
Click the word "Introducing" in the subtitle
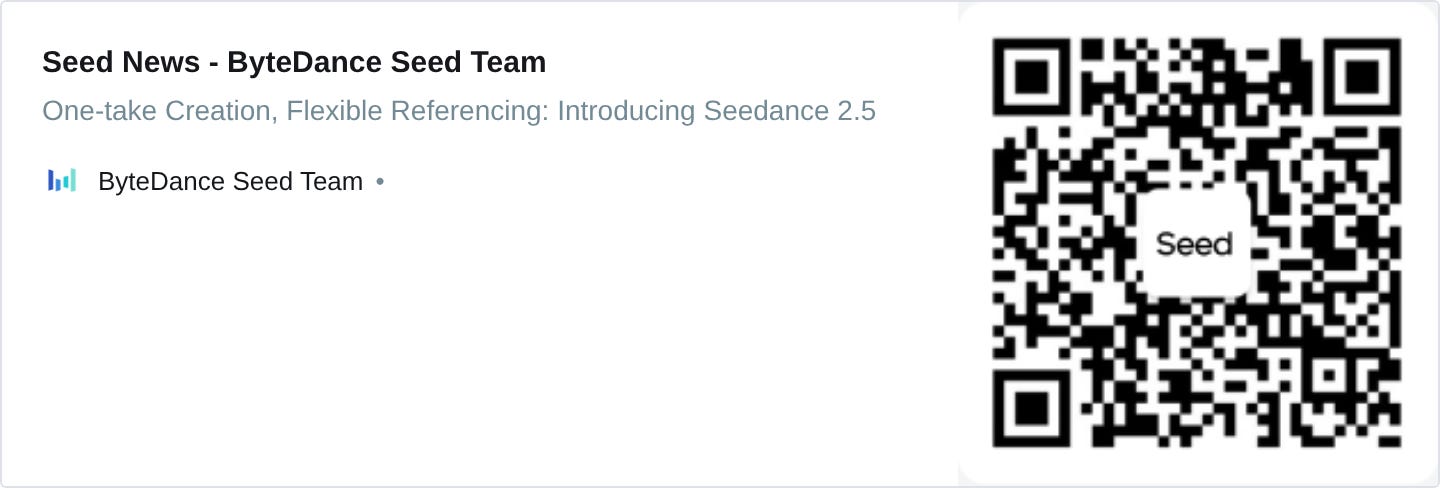tap(626, 111)
